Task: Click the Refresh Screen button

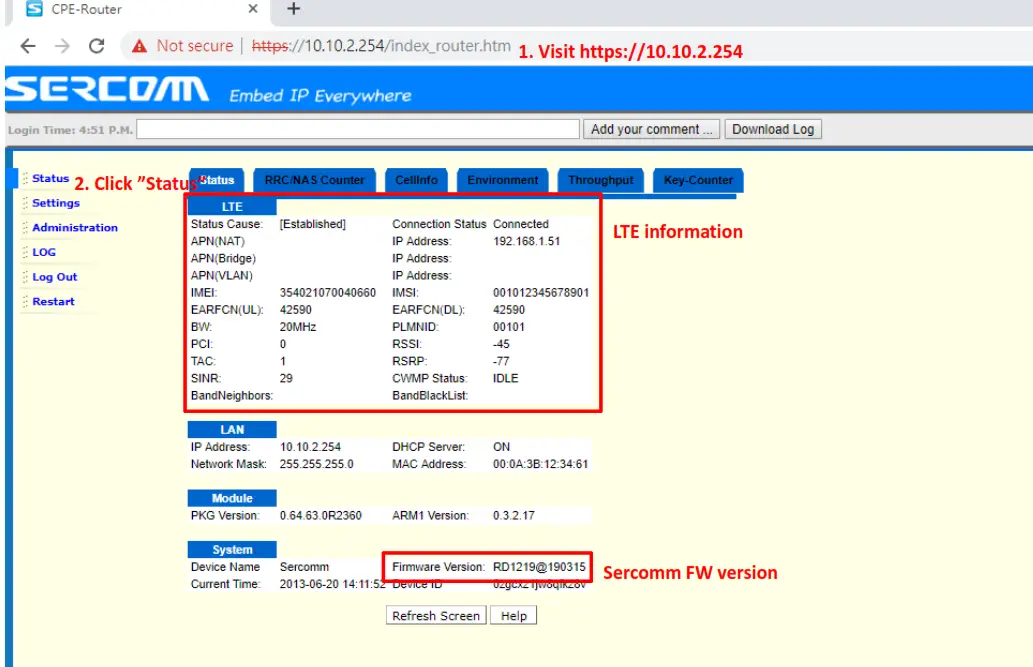Action: tap(435, 615)
